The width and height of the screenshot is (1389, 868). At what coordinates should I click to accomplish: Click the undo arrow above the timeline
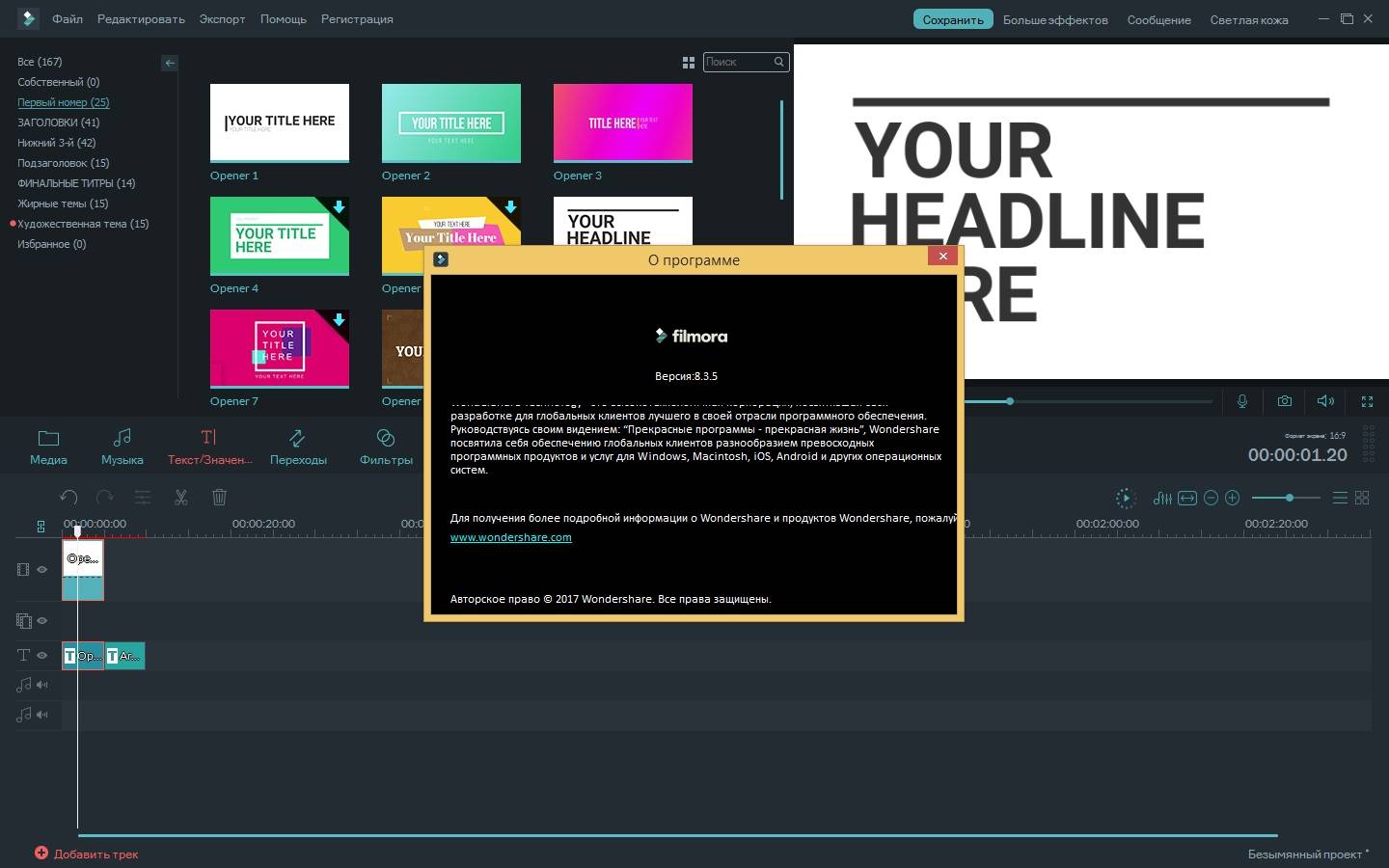point(68,498)
